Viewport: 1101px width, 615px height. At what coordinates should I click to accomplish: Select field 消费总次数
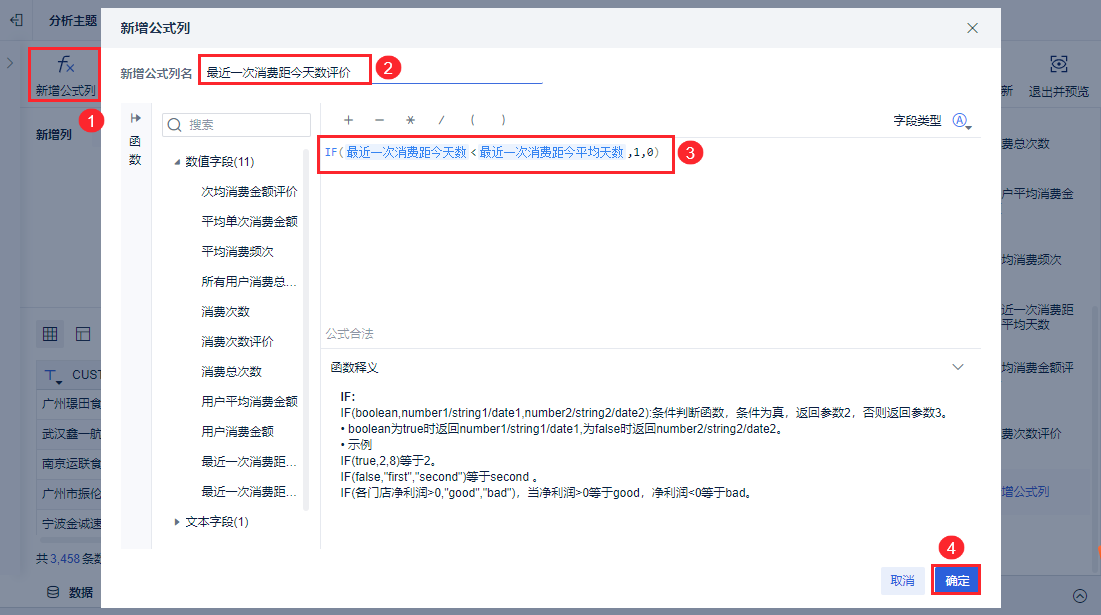[x=231, y=371]
